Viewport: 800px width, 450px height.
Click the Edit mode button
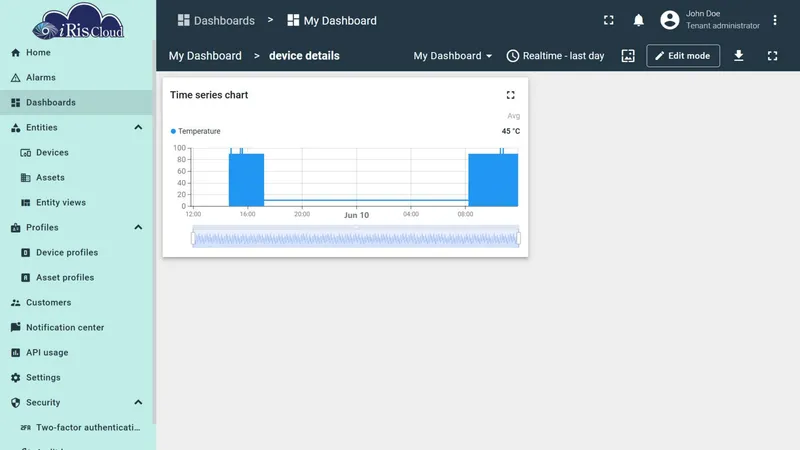pyautogui.click(x=683, y=56)
